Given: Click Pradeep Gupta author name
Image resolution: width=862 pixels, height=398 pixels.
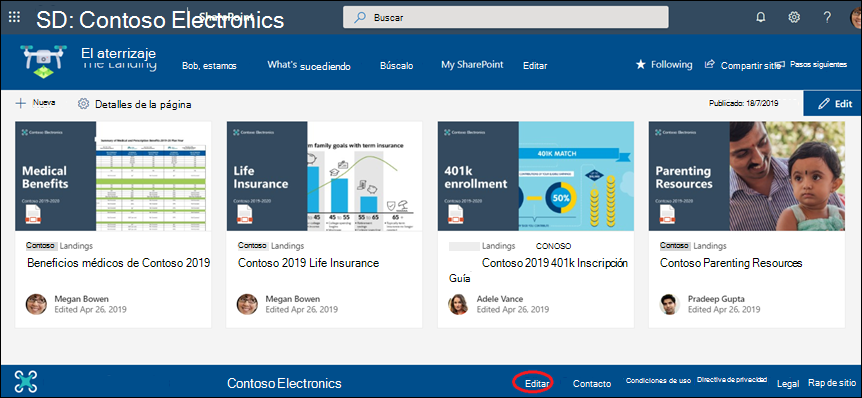Looking at the screenshot, I should pos(716,299).
